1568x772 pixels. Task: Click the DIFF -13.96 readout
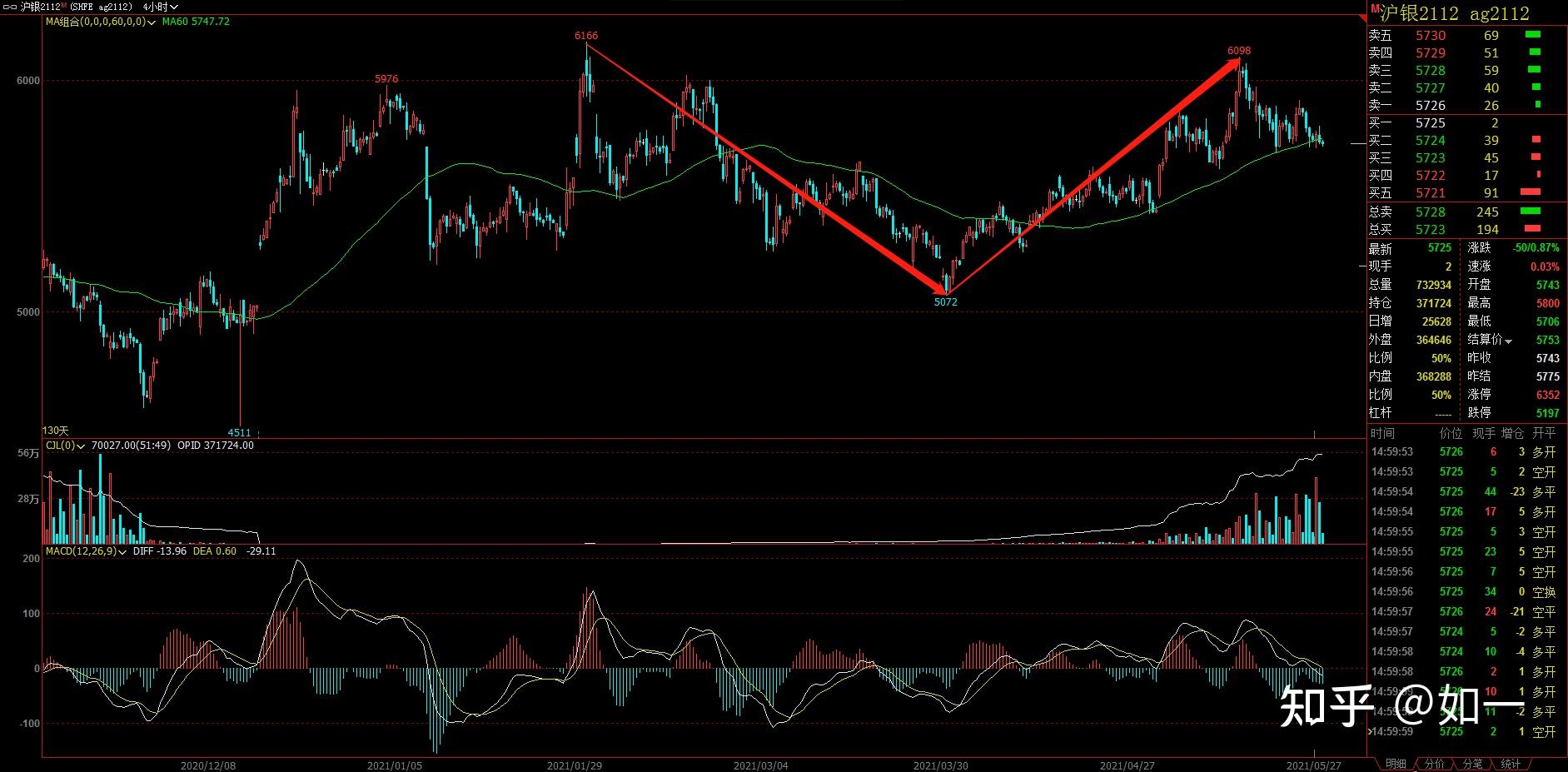pyautogui.click(x=160, y=551)
